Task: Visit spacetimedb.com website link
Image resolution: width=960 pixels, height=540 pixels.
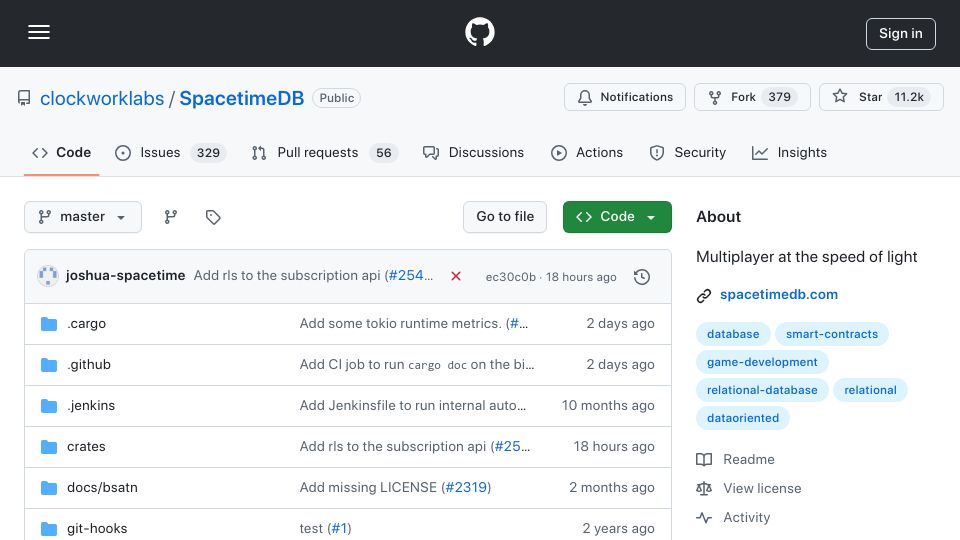Action: tap(778, 294)
